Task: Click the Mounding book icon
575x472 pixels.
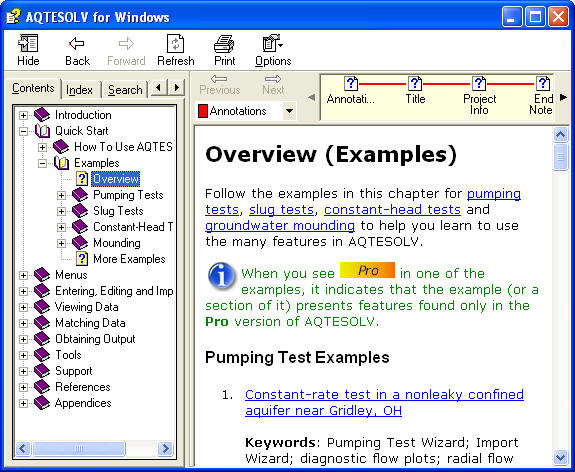Action: pos(80,243)
